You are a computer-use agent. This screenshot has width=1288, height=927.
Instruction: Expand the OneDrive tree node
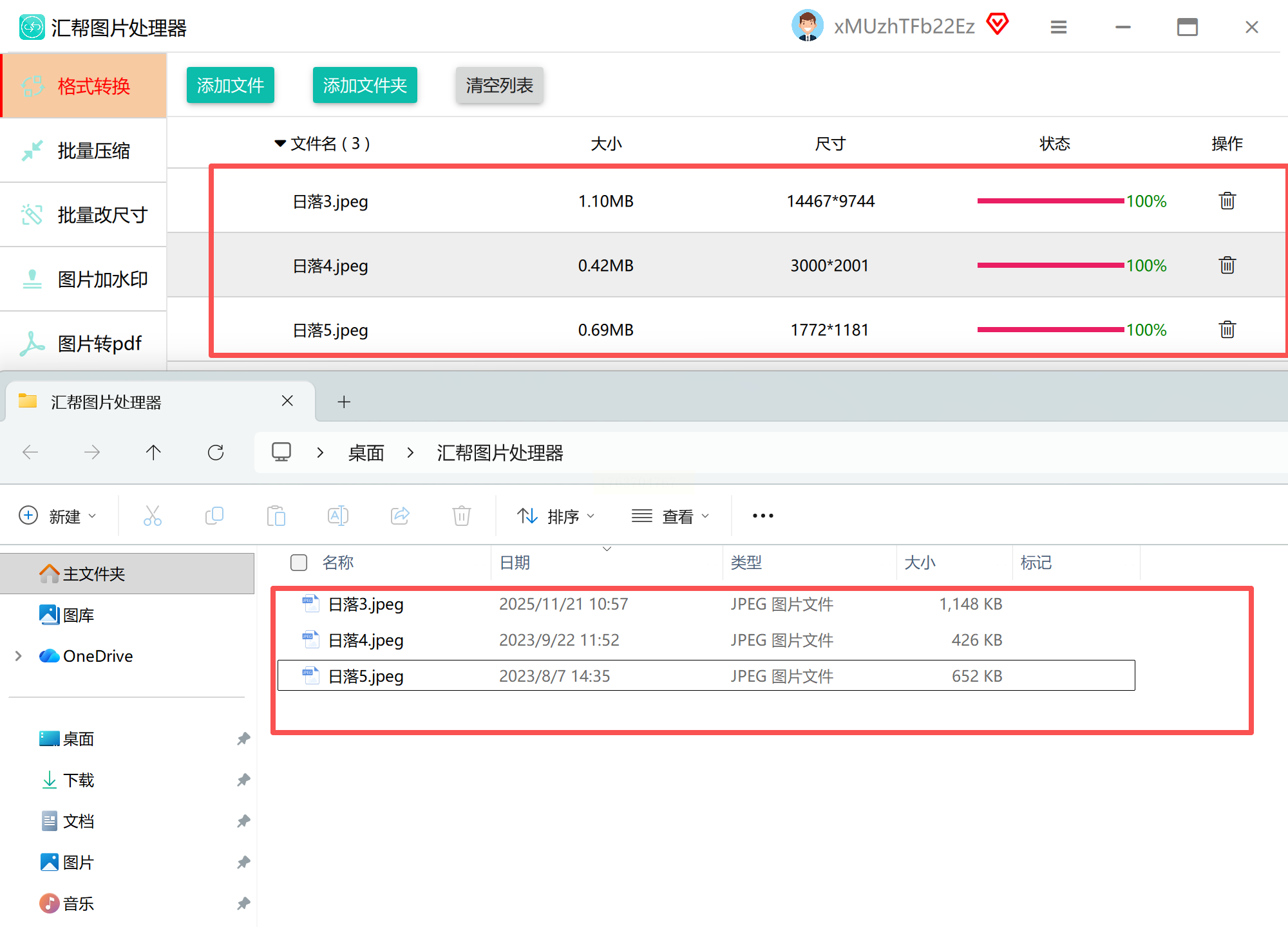19,656
